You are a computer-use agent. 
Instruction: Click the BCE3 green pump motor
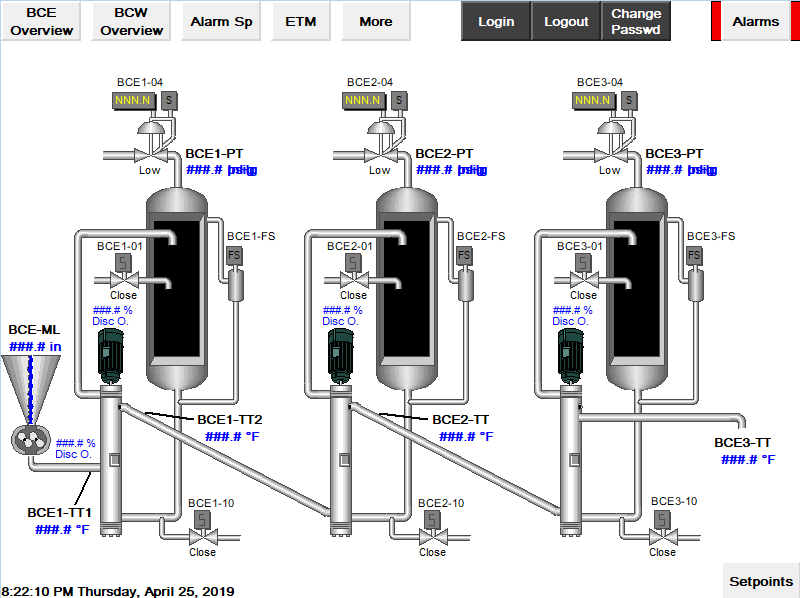click(571, 356)
